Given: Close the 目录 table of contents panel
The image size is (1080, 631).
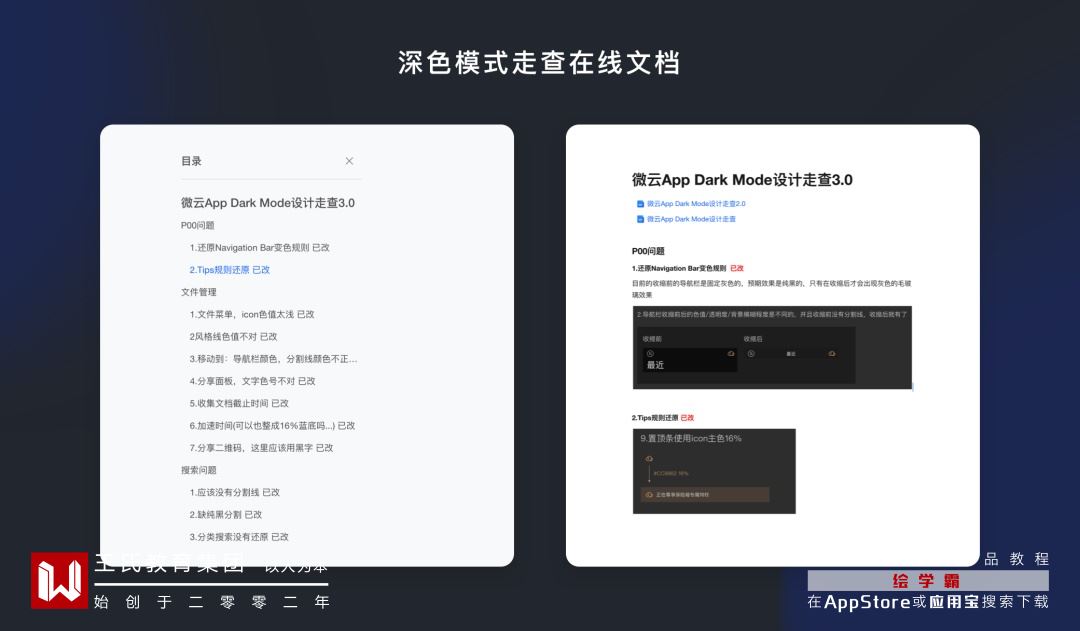Looking at the screenshot, I should tap(349, 161).
